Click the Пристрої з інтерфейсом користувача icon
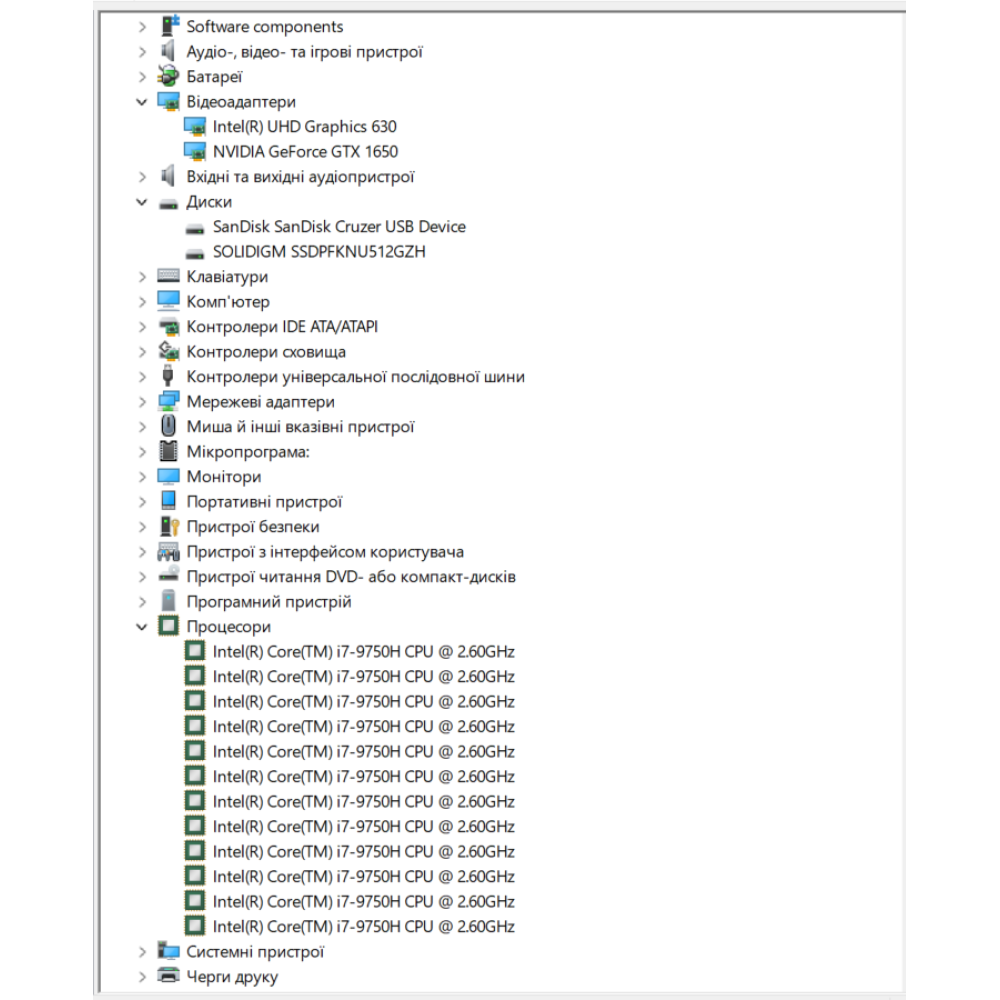1000x1000 pixels. click(x=169, y=552)
